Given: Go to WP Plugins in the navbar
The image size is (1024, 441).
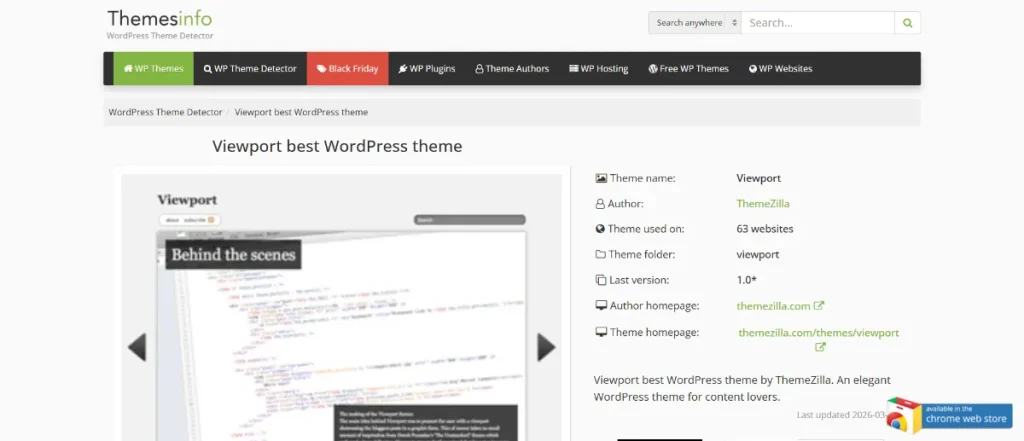Looking at the screenshot, I should coord(427,69).
